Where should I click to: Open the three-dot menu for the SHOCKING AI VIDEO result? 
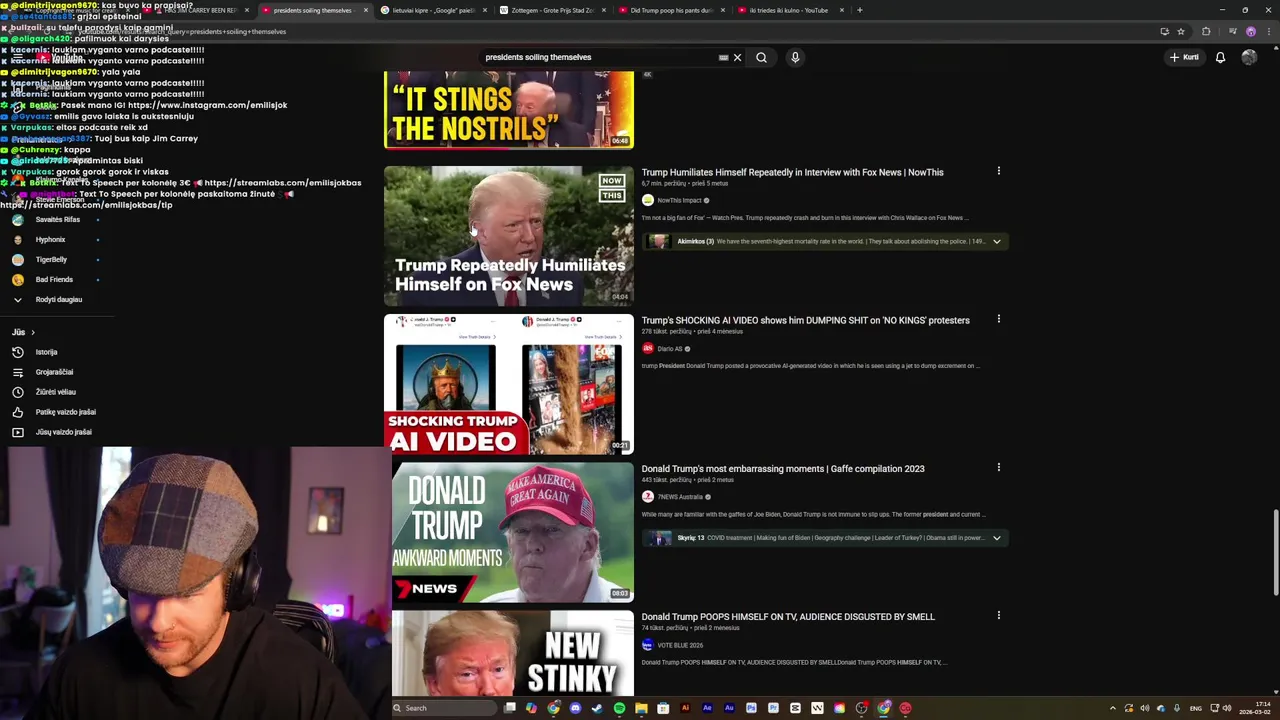pyautogui.click(x=998, y=319)
